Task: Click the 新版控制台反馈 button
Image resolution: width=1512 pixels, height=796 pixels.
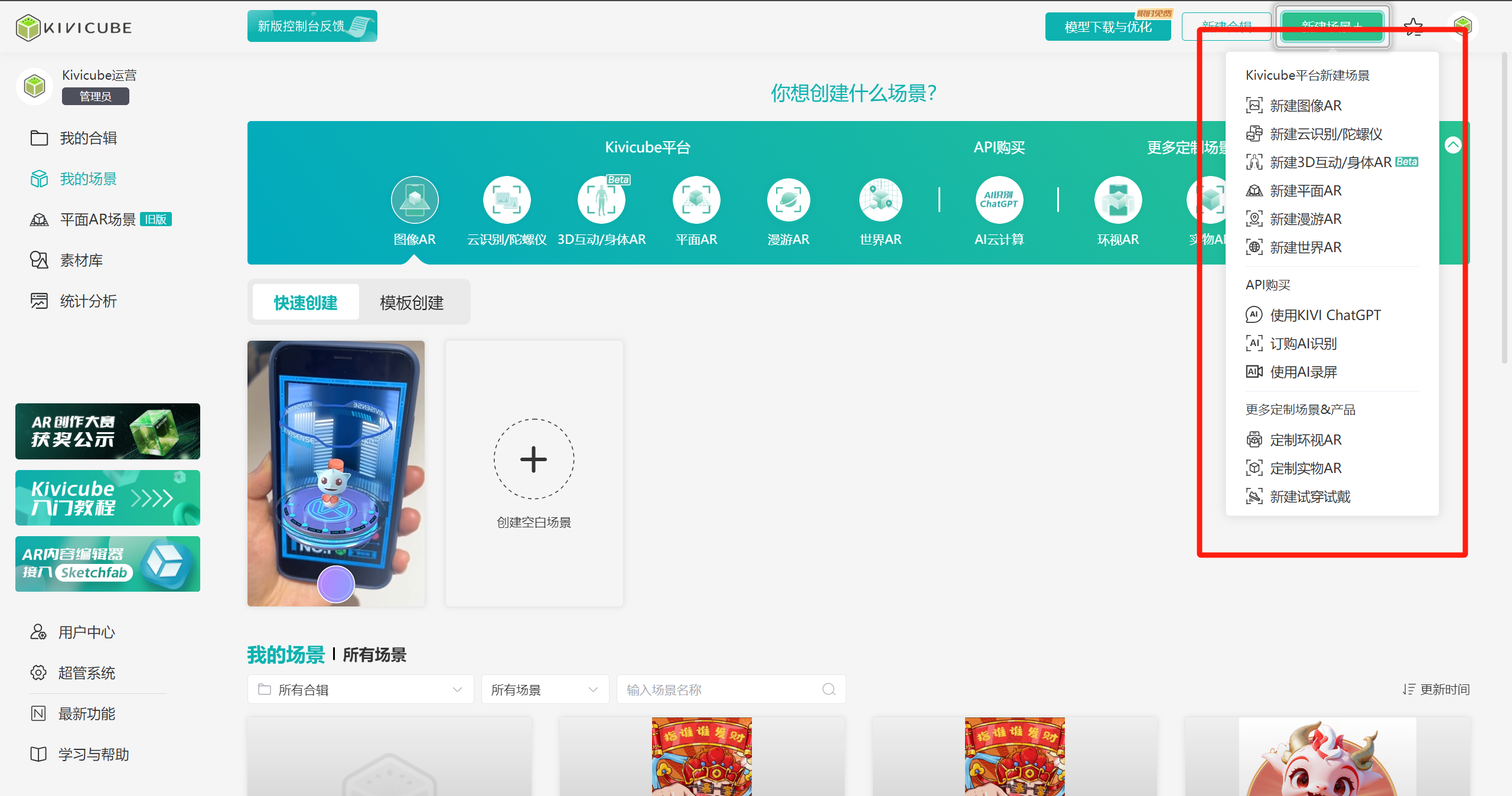Action: click(312, 26)
